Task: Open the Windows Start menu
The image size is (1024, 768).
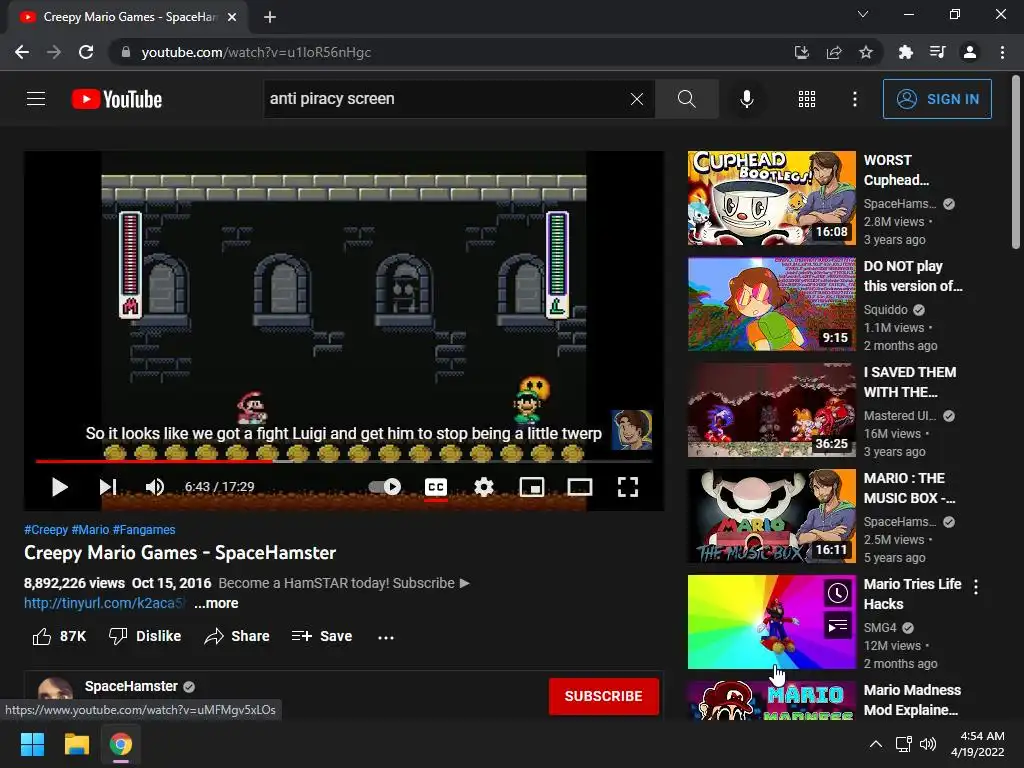Action: coord(32,744)
